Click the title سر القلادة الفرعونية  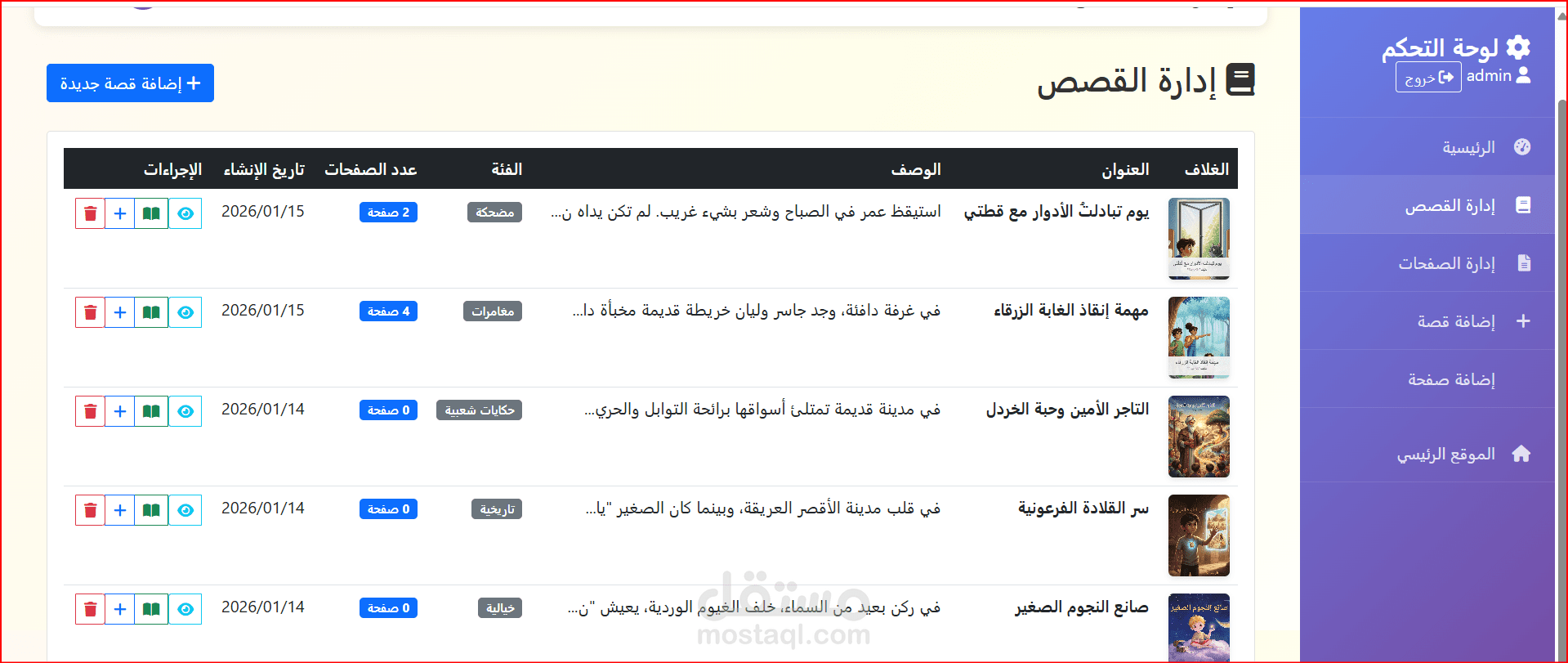[x=1083, y=508]
